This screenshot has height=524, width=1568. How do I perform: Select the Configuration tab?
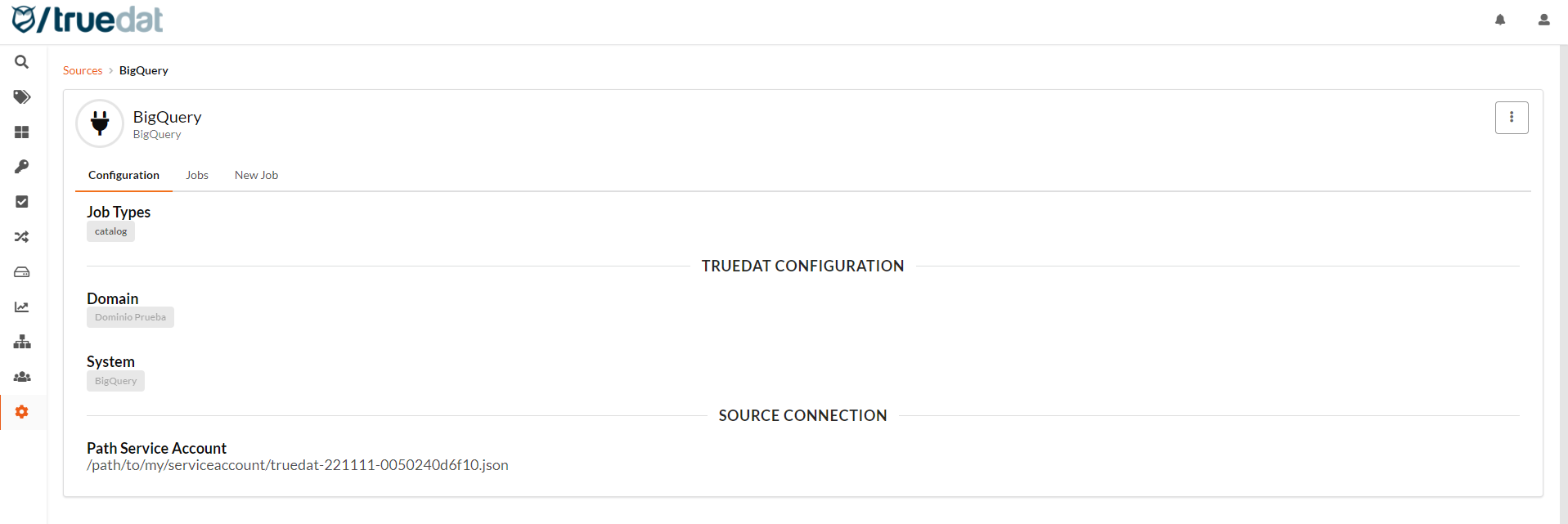point(124,176)
